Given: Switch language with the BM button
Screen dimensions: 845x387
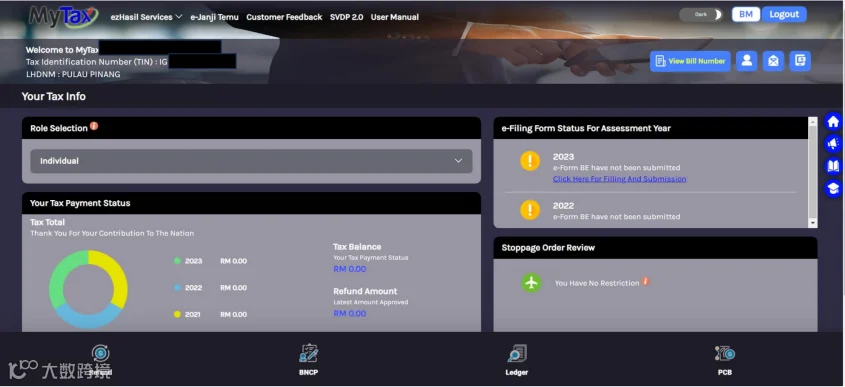Looking at the screenshot, I should pyautogui.click(x=746, y=15).
